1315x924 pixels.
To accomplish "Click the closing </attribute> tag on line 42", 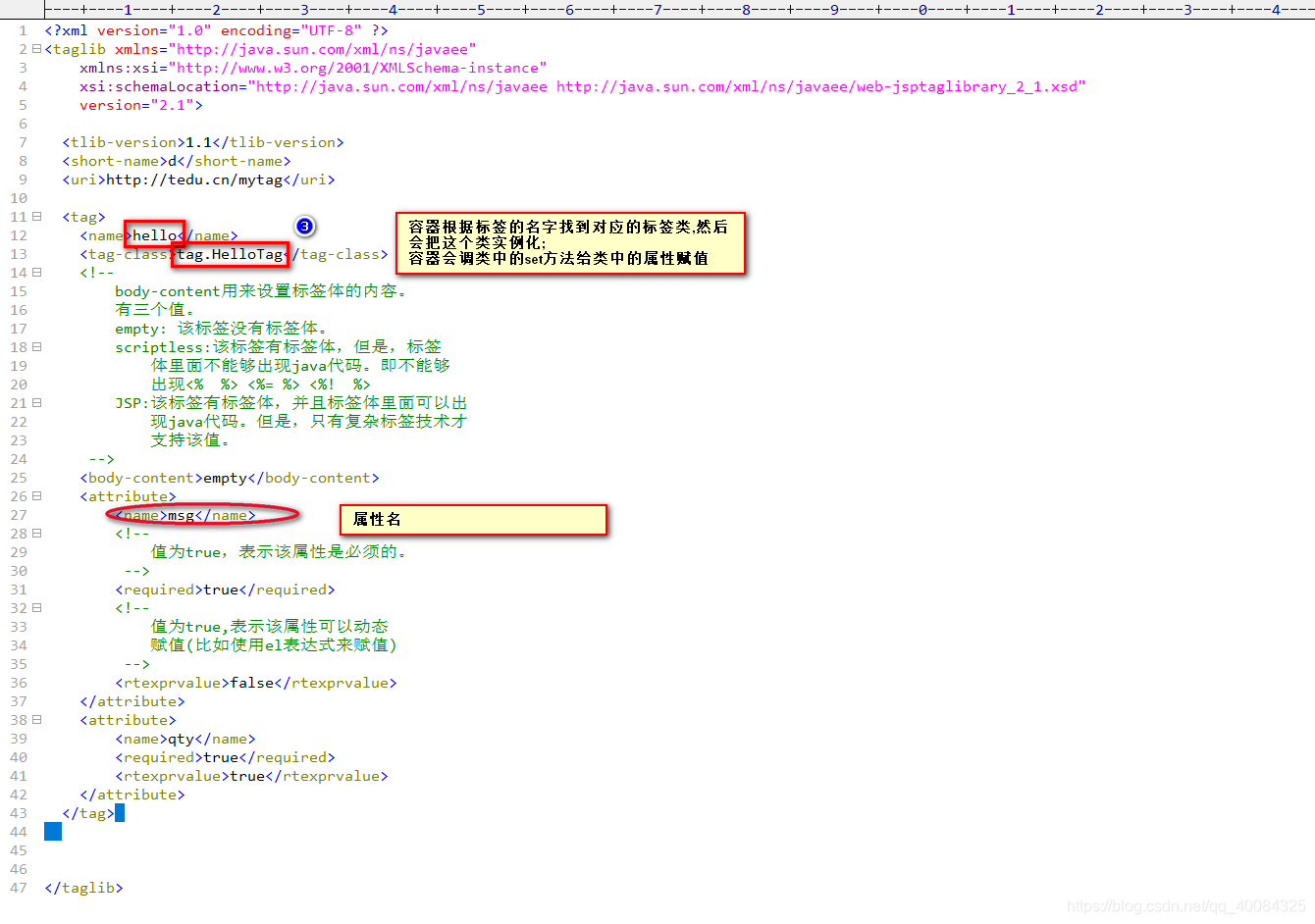I will (132, 795).
